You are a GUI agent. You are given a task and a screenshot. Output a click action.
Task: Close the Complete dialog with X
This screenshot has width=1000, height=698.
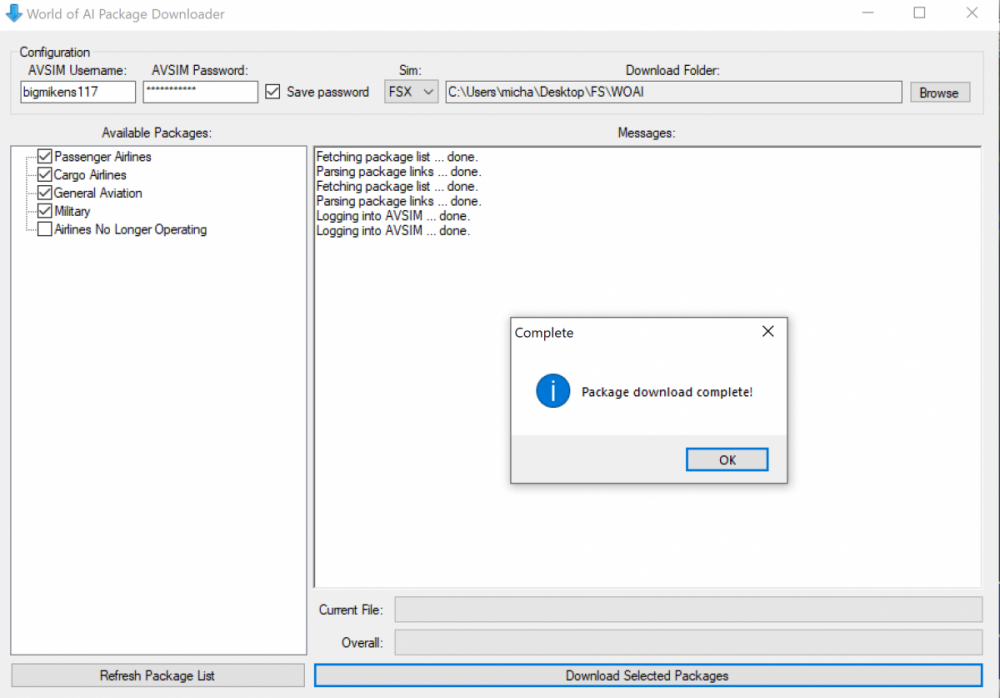tap(768, 332)
